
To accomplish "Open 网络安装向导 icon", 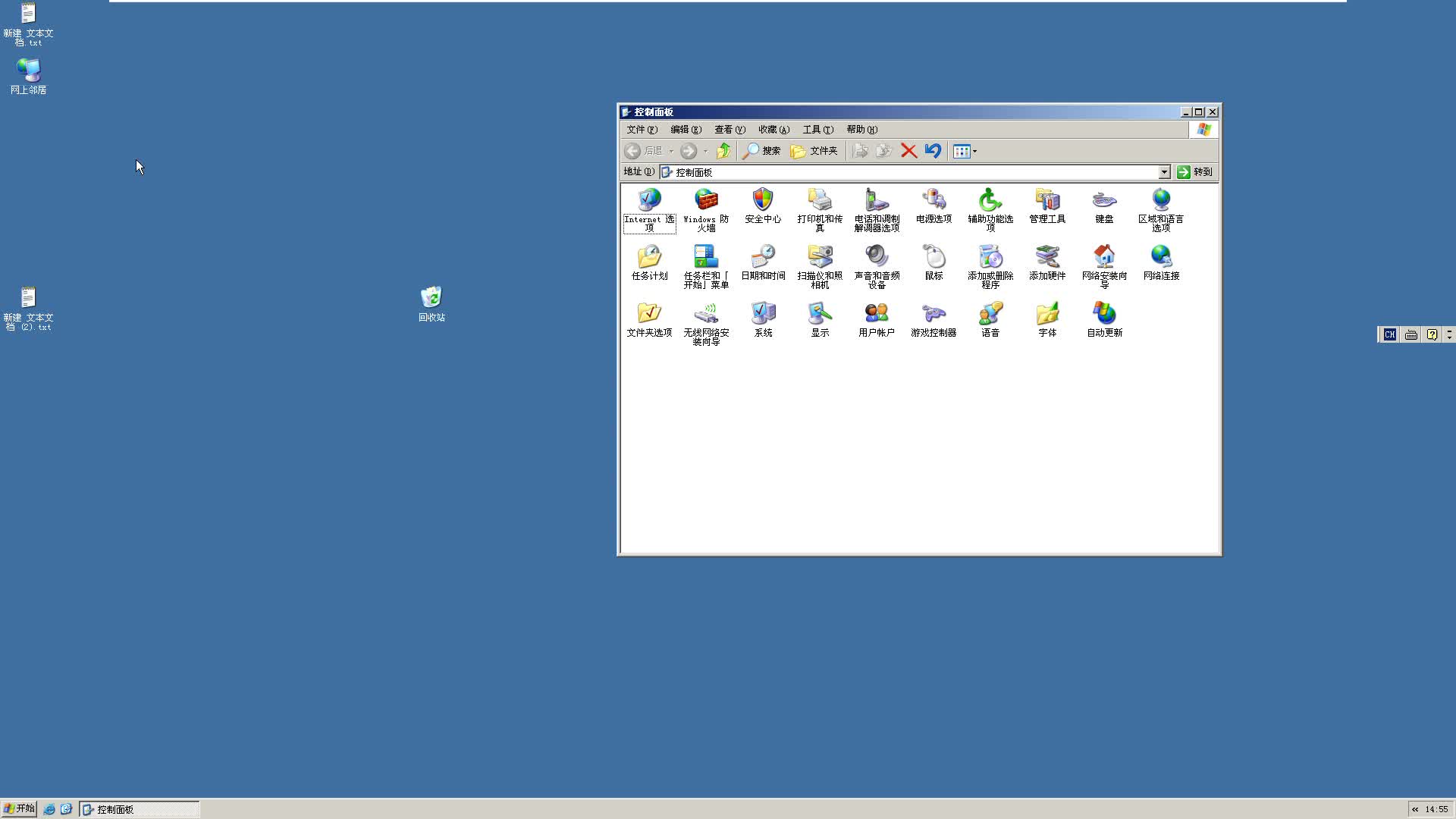I will click(x=1104, y=266).
